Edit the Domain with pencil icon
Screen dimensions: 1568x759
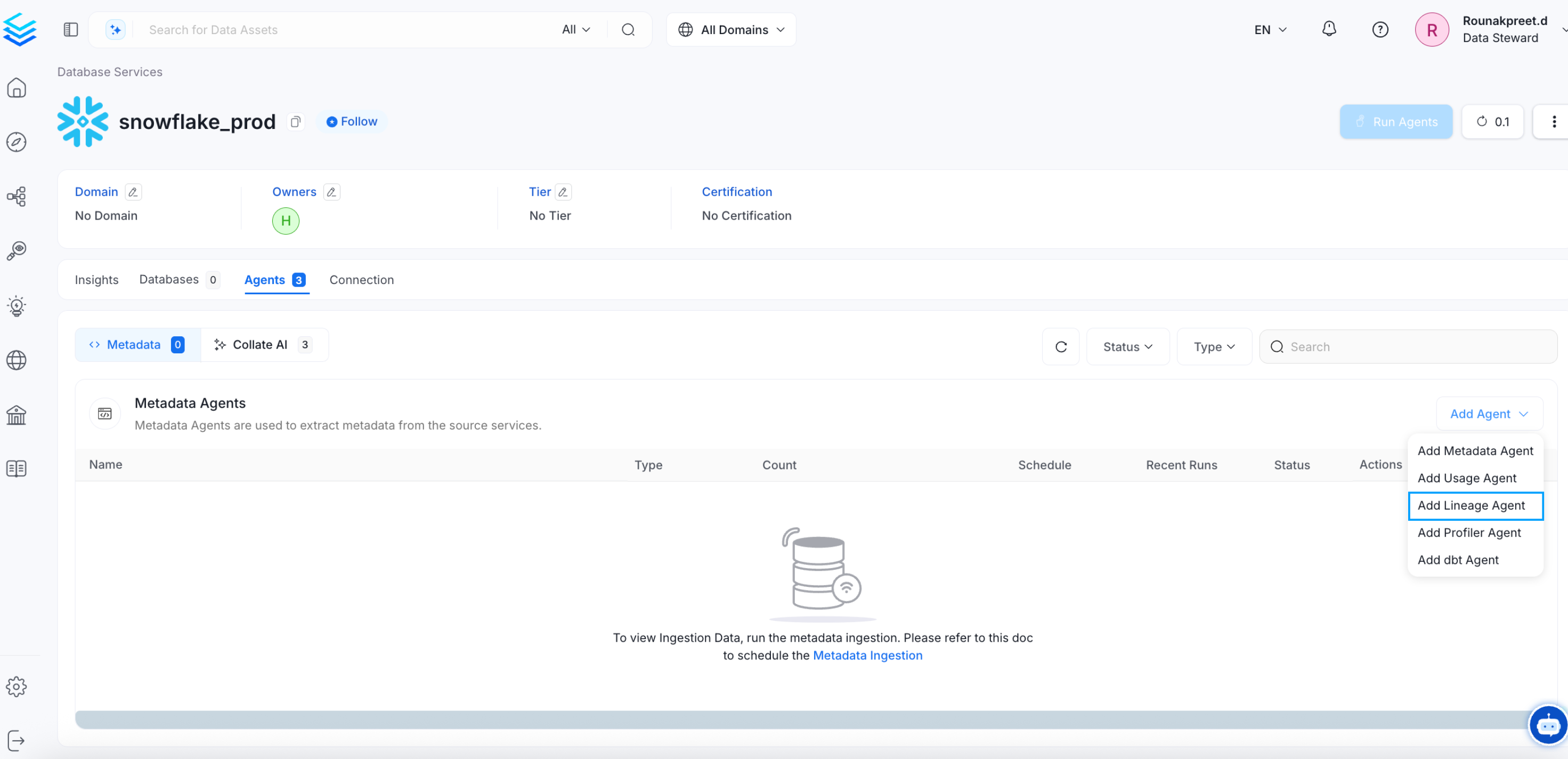[x=133, y=192]
